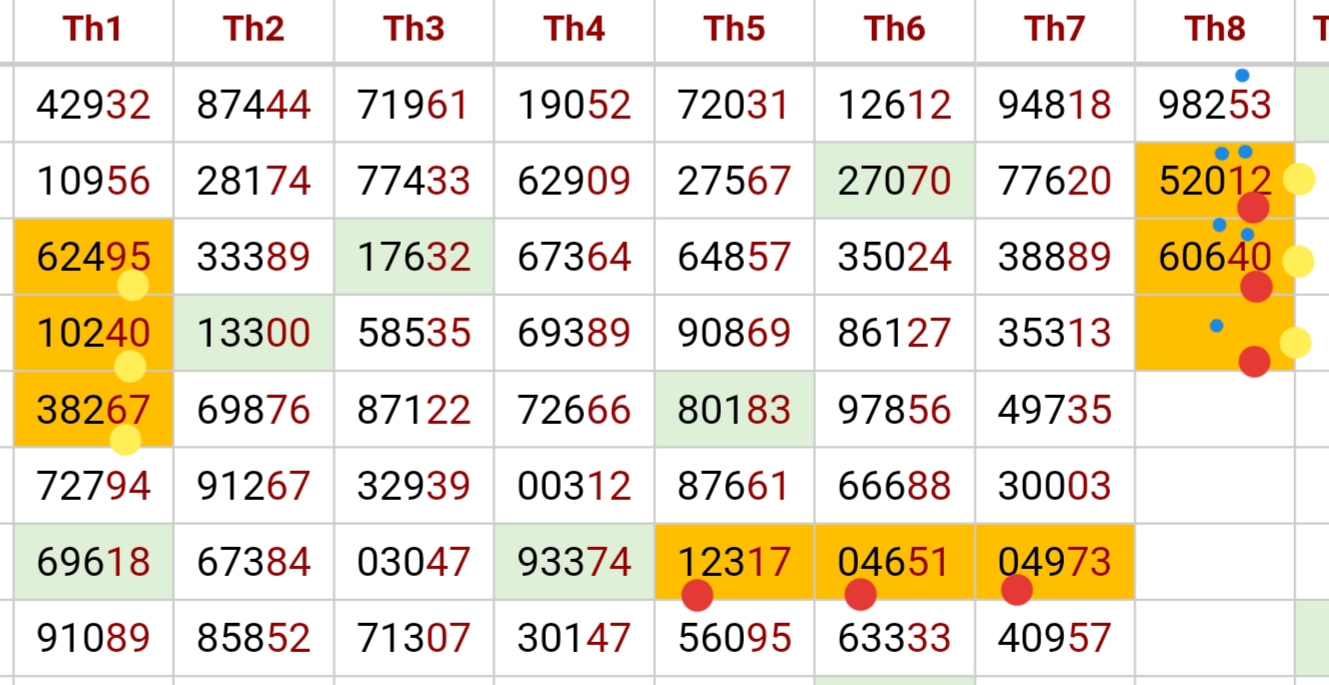Select green cell 93374

pos(574,562)
